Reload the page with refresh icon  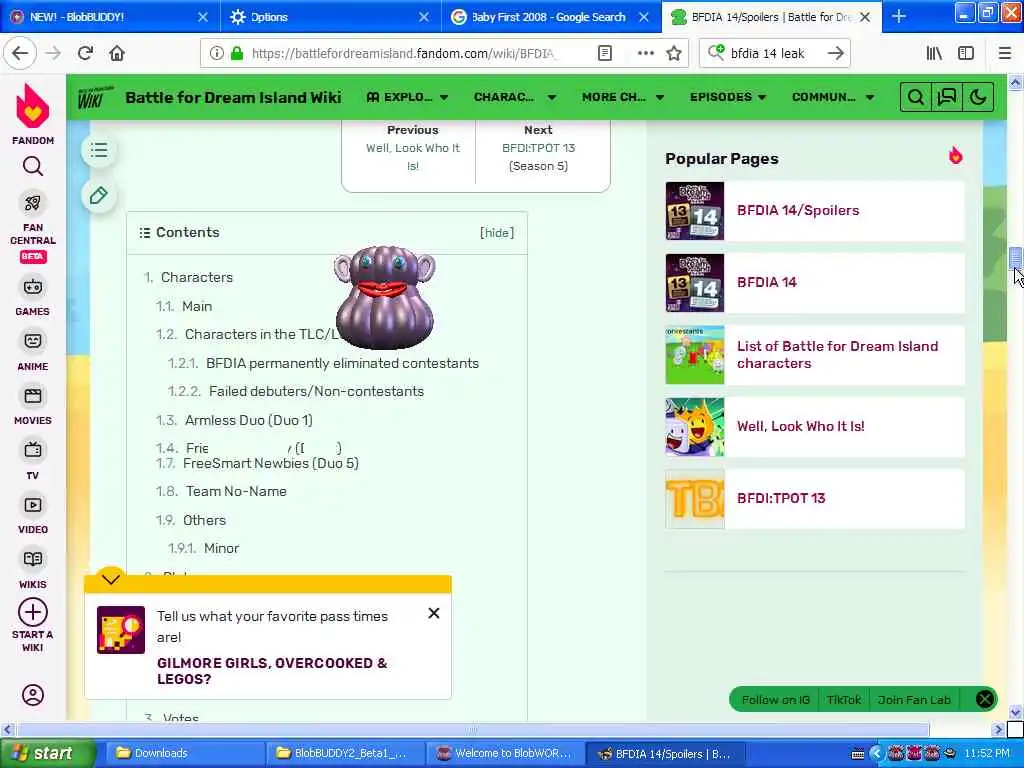click(x=85, y=53)
